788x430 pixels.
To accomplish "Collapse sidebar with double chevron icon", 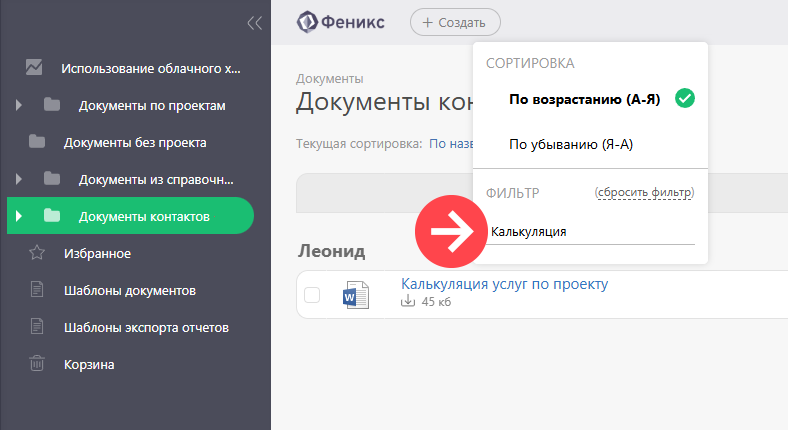I will point(255,23).
